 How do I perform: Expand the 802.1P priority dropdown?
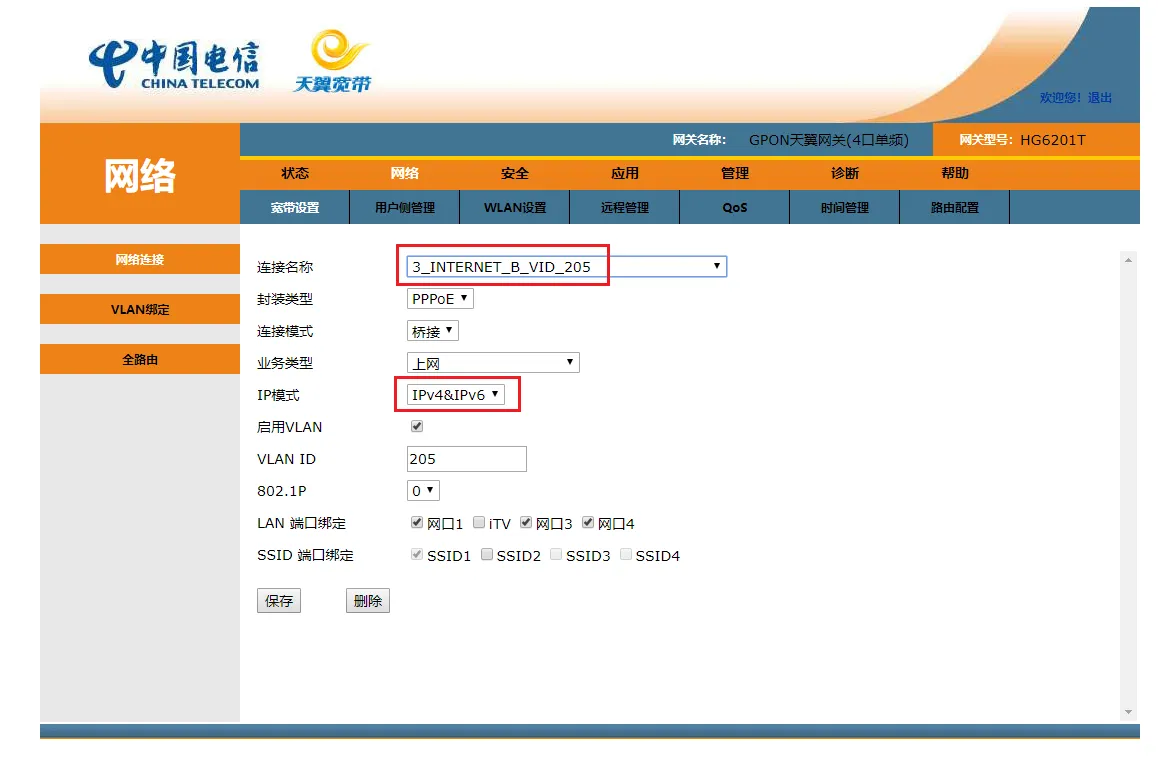point(423,490)
